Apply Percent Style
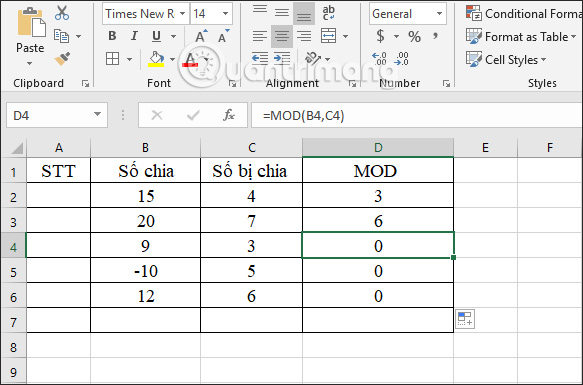Screen dimensions: 583x385 (x=414, y=36)
